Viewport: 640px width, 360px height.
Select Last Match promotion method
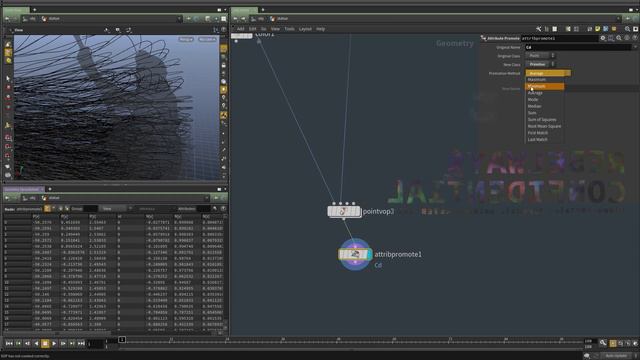[537, 140]
